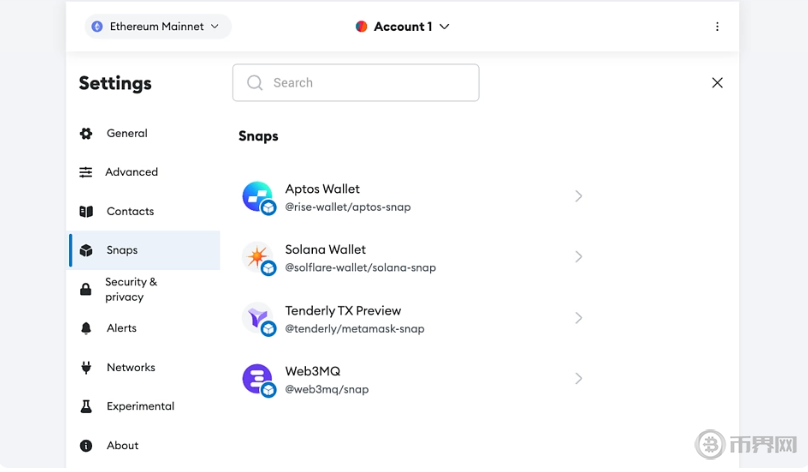This screenshot has height=472, width=808.
Task: Go to the Networks settings section
Action: click(x=131, y=368)
